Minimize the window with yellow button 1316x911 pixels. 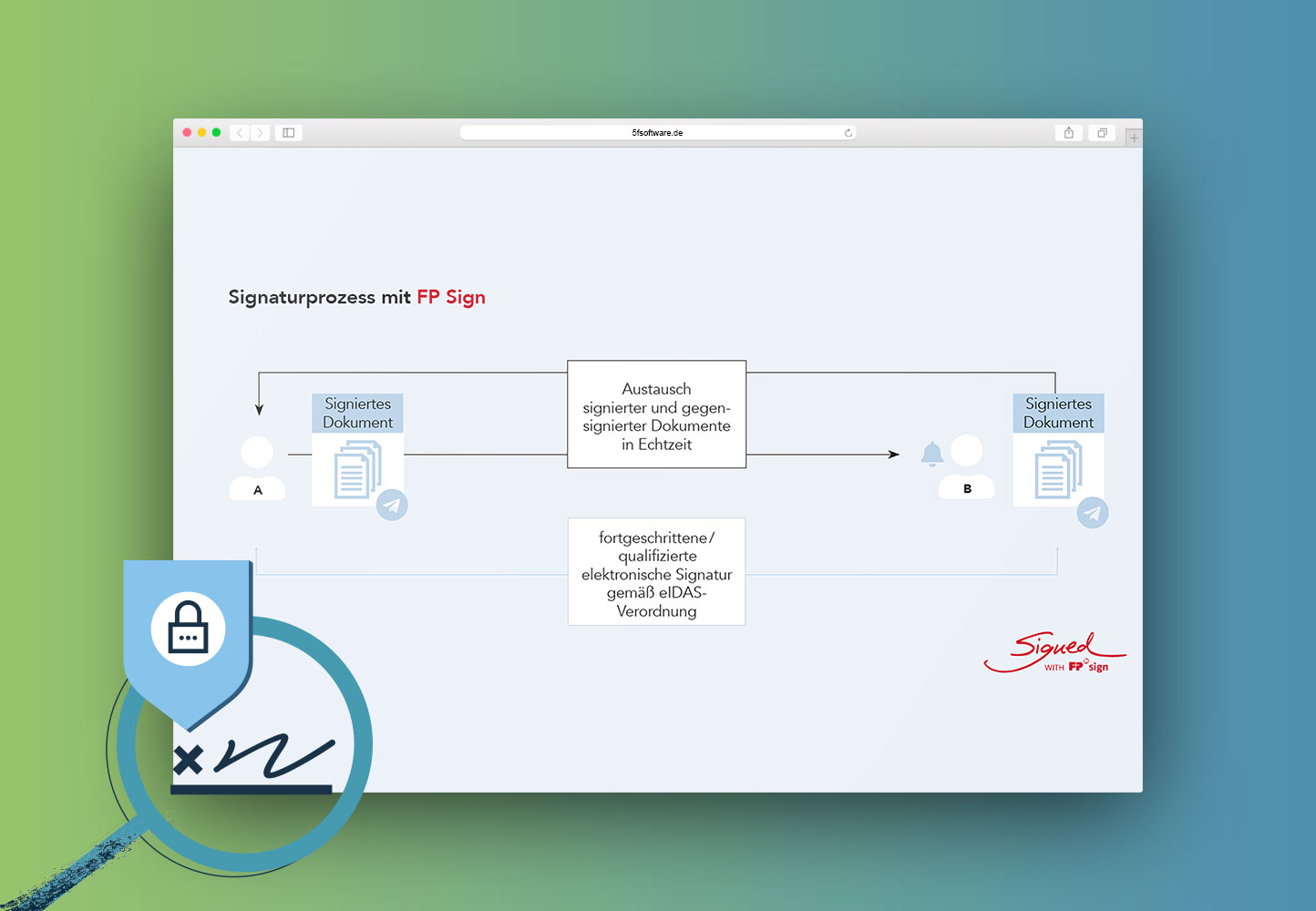(x=201, y=133)
